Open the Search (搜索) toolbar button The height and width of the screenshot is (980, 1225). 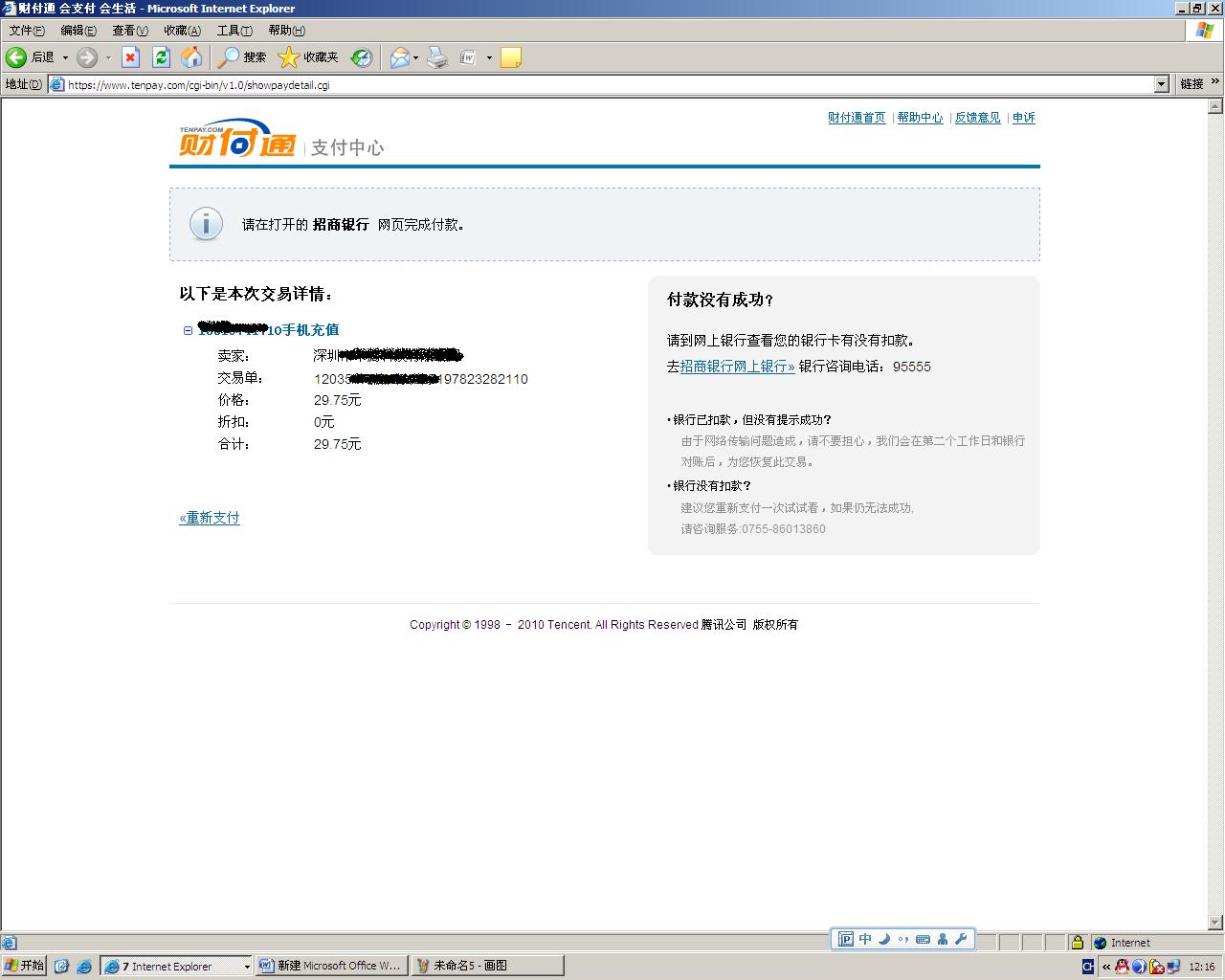[x=242, y=57]
